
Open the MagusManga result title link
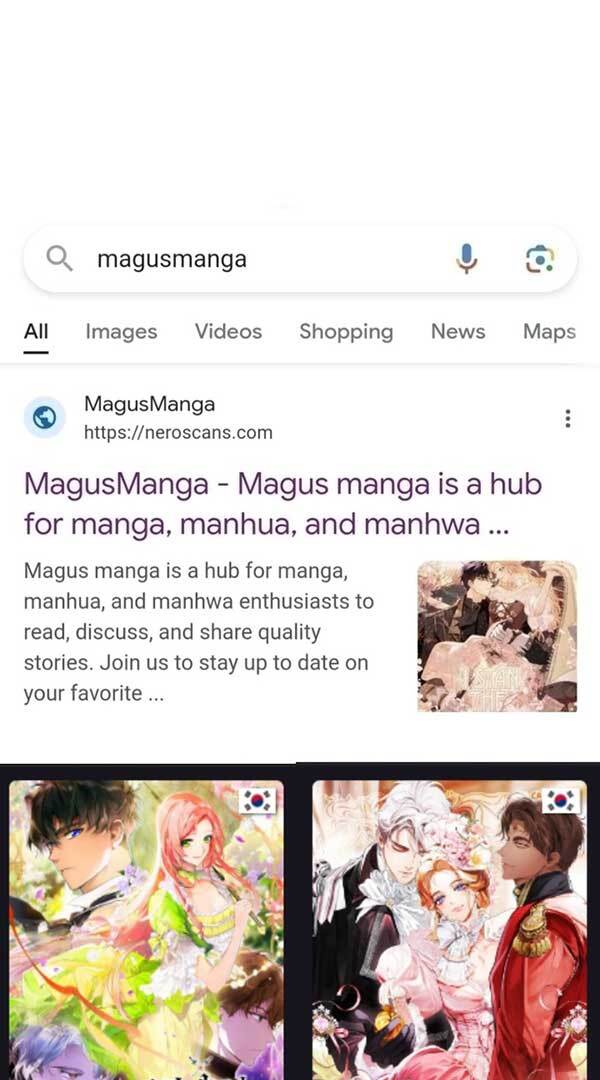[x=283, y=504]
